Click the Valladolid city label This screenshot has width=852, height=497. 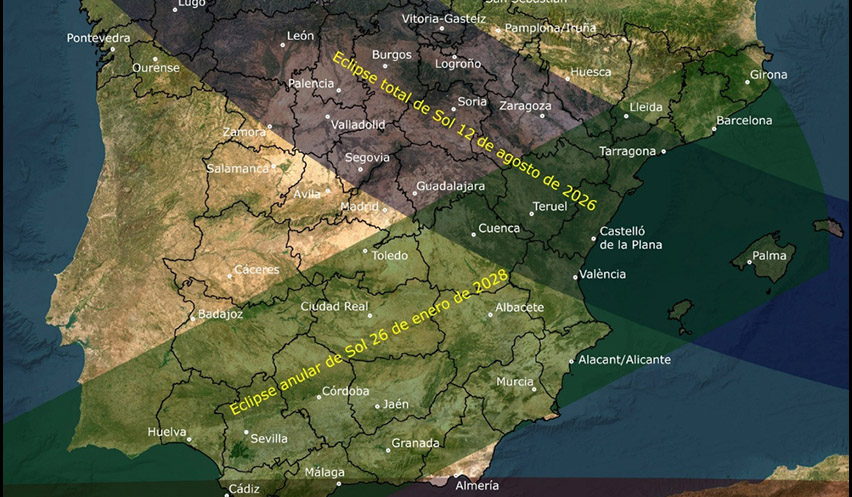(358, 125)
